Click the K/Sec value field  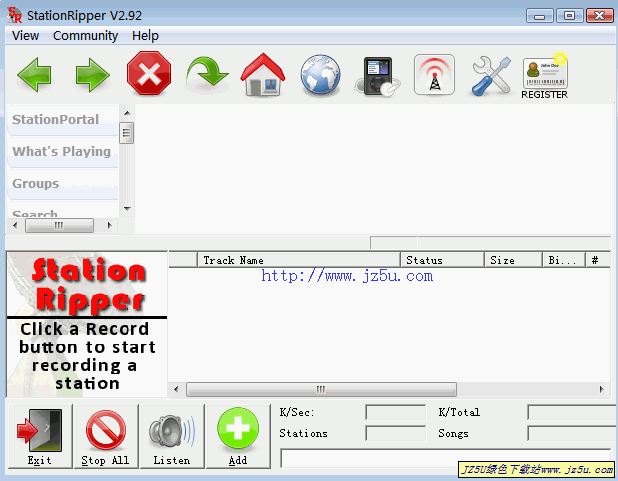[396, 412]
